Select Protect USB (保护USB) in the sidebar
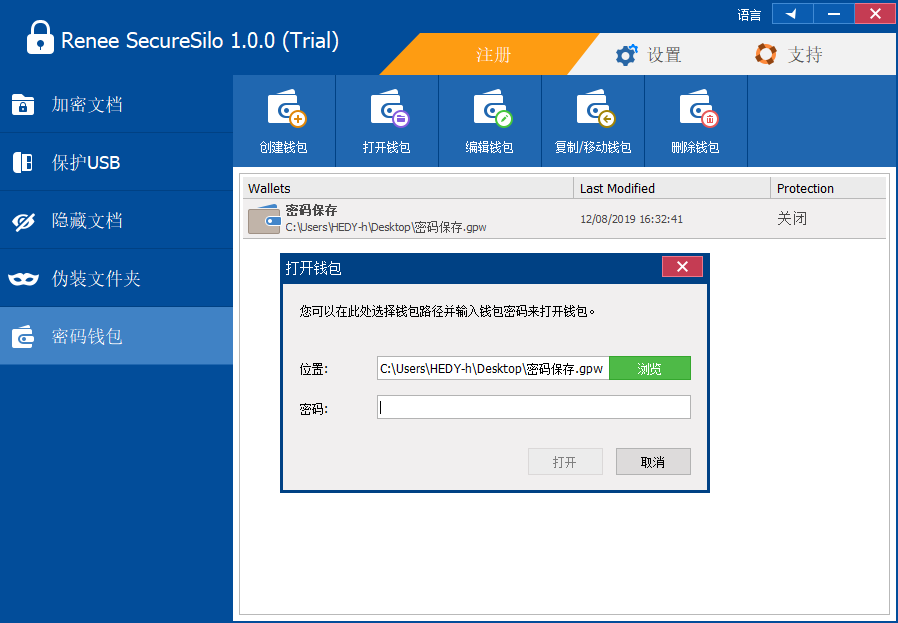The width and height of the screenshot is (898, 623). (116, 162)
